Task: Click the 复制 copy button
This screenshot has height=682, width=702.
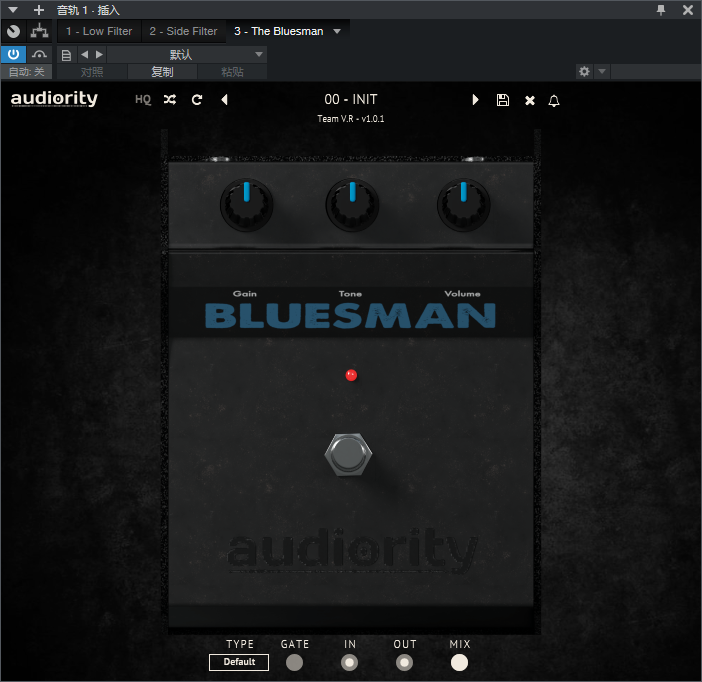Action: [x=162, y=72]
